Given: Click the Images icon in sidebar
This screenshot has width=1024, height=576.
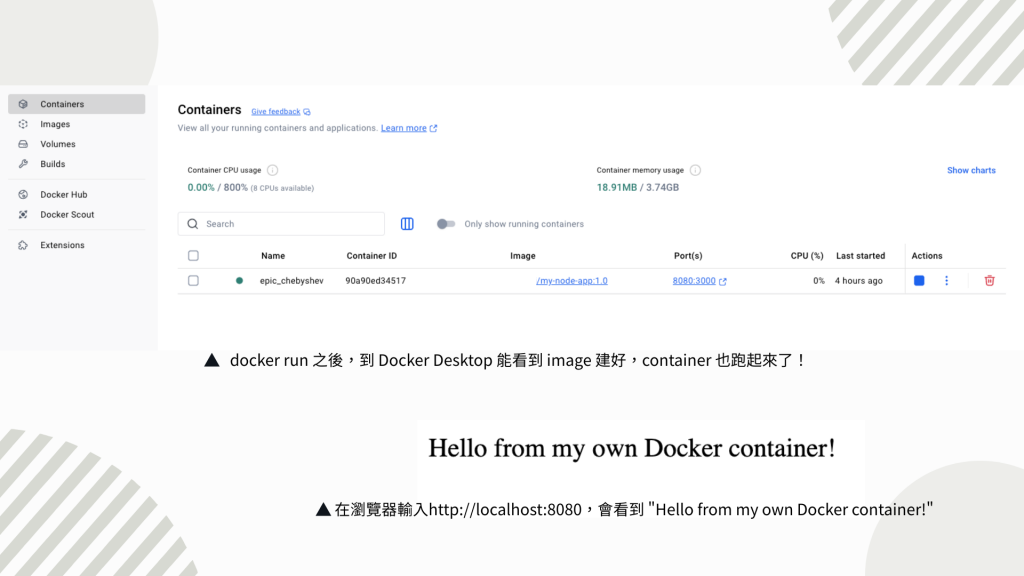Looking at the screenshot, I should (x=23, y=124).
